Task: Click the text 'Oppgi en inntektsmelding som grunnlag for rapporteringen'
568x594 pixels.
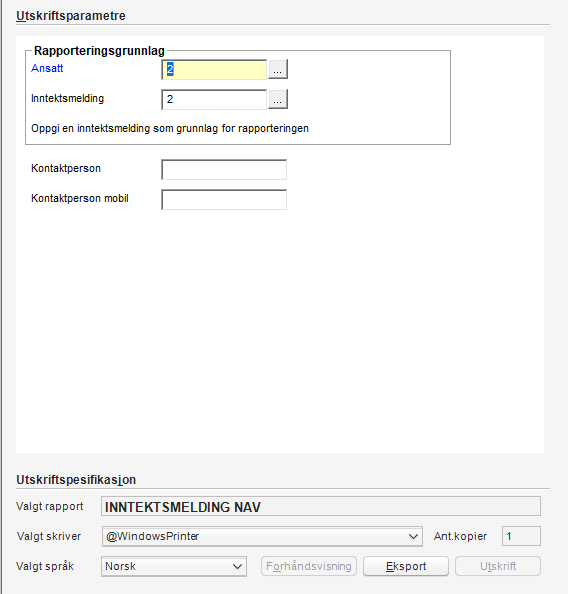Action: click(170, 128)
